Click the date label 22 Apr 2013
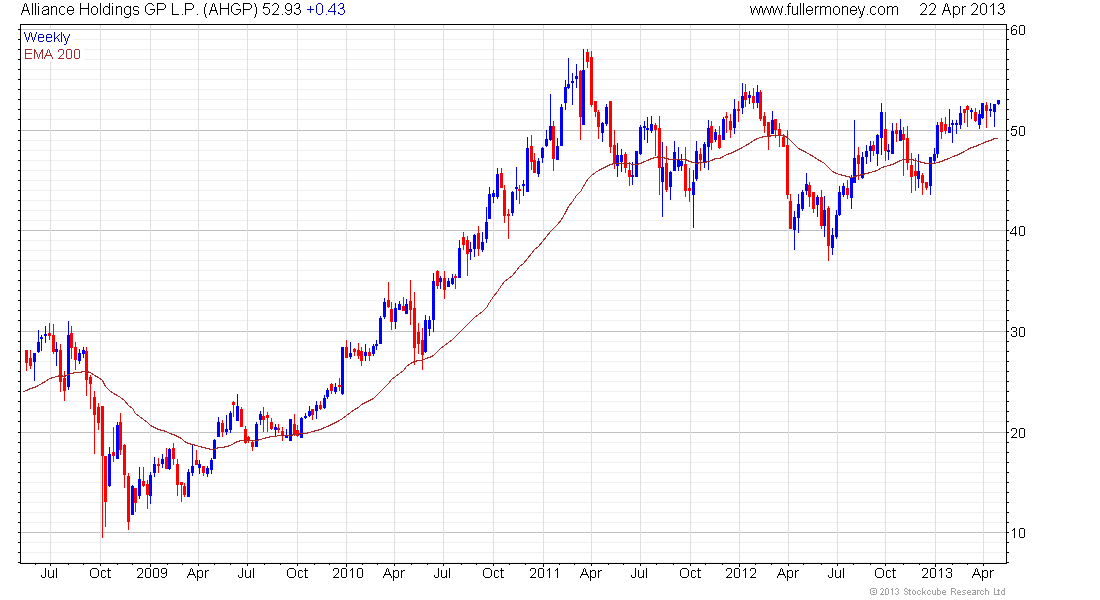This screenshot has width=1100, height=600. (x=962, y=10)
